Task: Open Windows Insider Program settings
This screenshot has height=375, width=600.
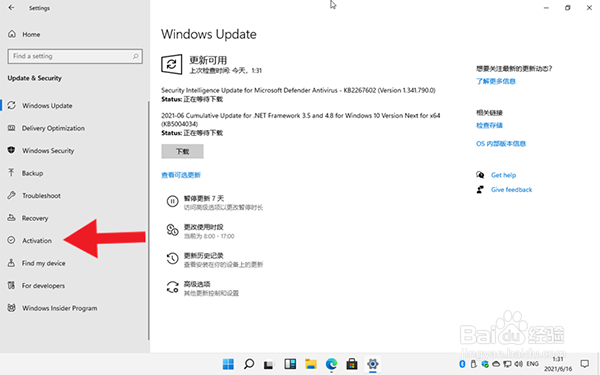Action: coord(59,308)
